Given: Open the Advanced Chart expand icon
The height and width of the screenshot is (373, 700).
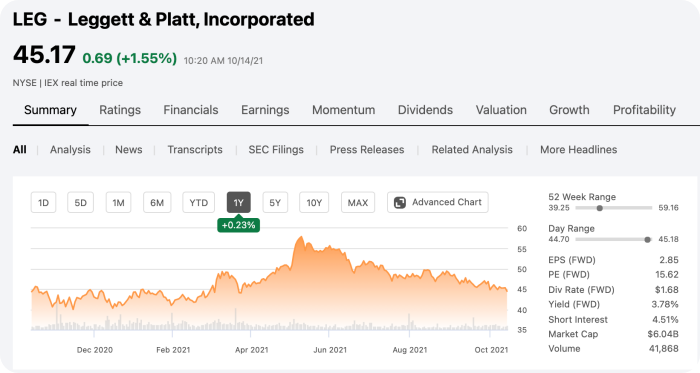Looking at the screenshot, I should (400, 203).
